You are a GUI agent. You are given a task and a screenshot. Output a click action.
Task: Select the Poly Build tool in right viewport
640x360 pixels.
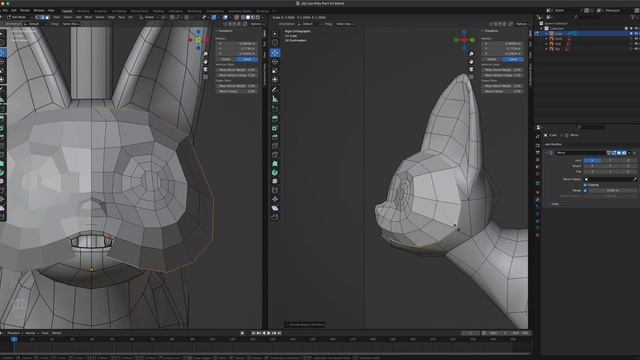click(275, 164)
